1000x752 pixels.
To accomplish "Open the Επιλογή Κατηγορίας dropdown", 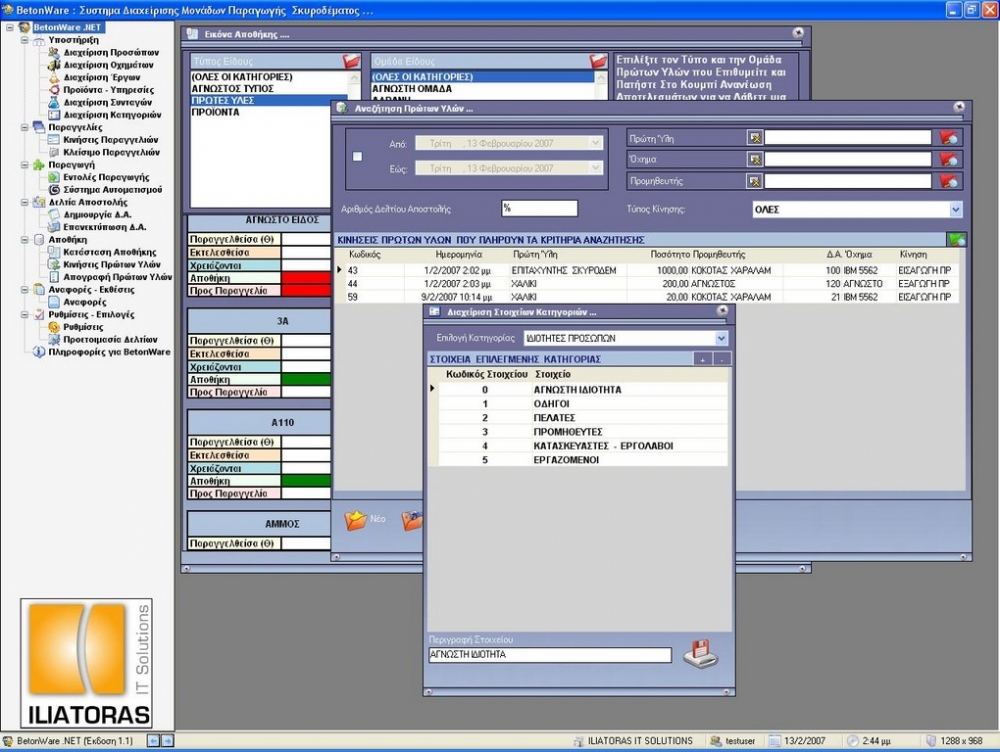I will [721, 338].
